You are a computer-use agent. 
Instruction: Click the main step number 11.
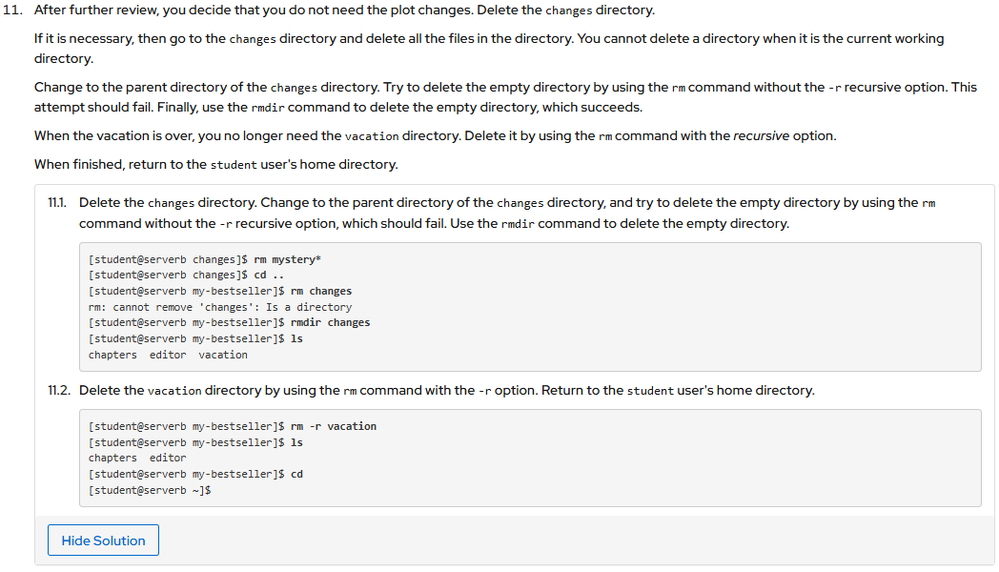point(14,10)
